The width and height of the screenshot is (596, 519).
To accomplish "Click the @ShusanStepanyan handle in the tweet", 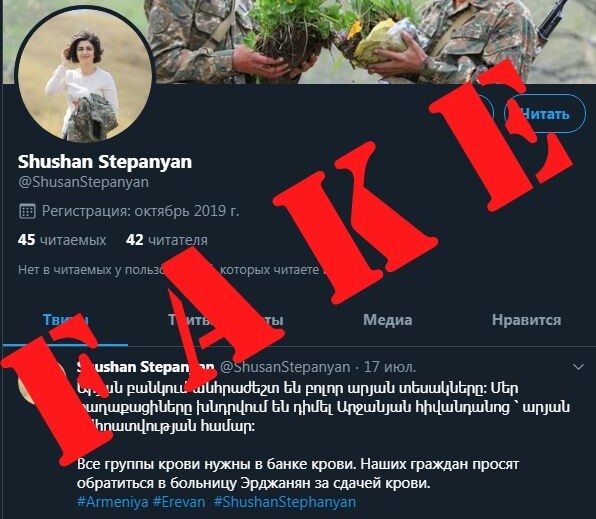I will [285, 367].
